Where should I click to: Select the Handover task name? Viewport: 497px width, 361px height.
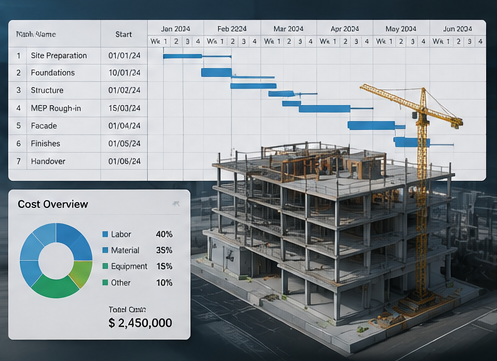click(48, 161)
